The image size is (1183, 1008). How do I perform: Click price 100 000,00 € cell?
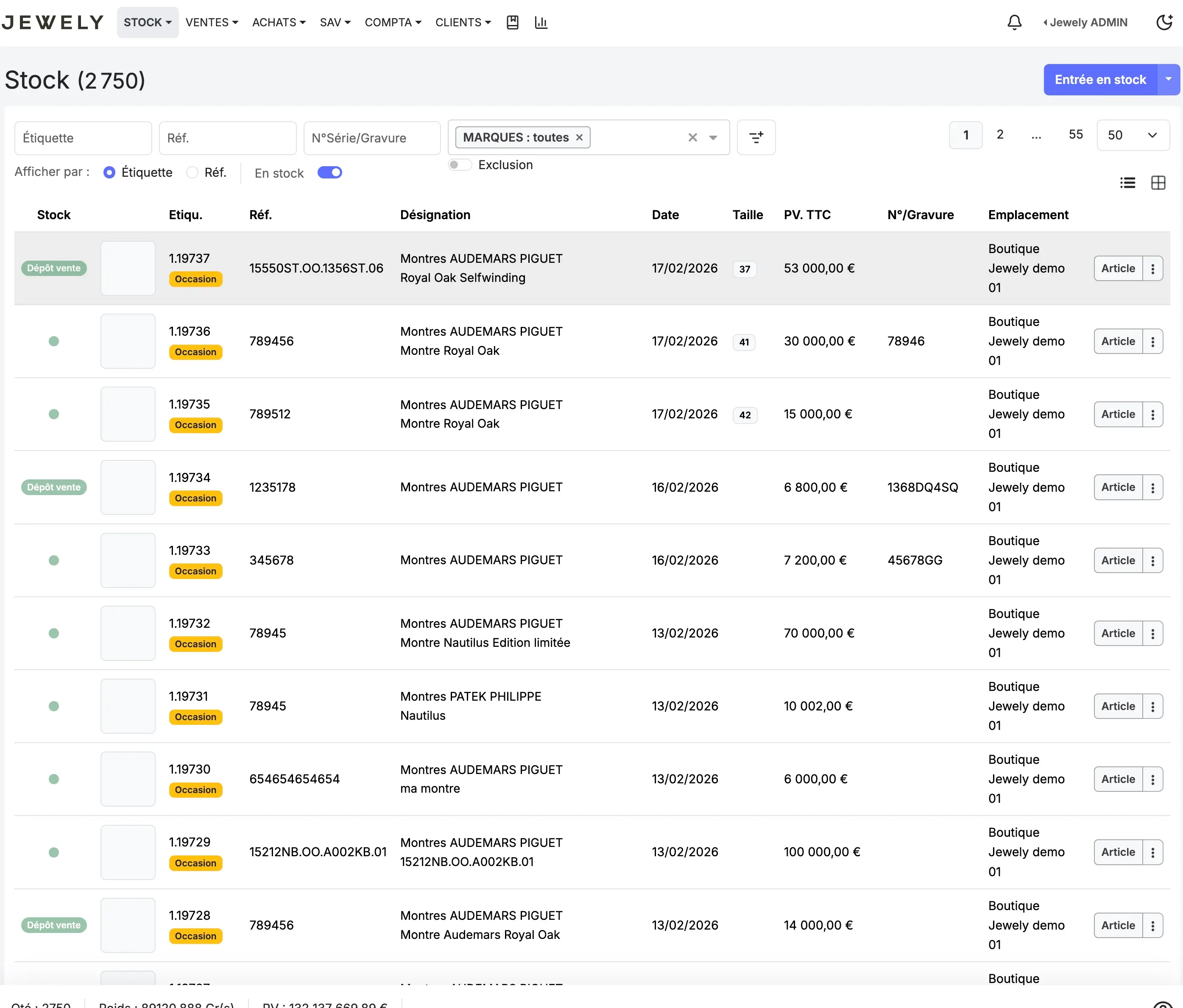tap(822, 852)
